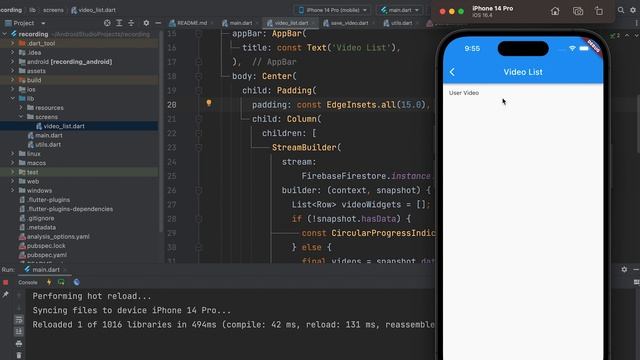Viewport: 640px width, 360px height.
Task: Expand the ios folder
Action: [x=13, y=89]
